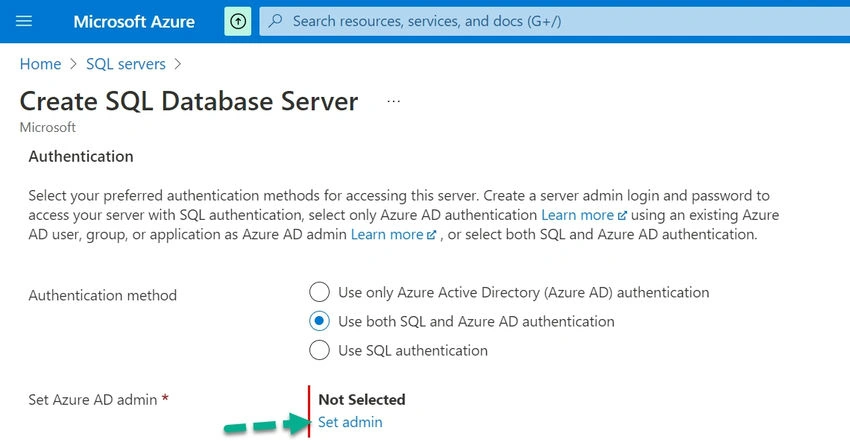
Task: Open first Learn more link after authentication
Action: pyautogui.click(x=584, y=215)
